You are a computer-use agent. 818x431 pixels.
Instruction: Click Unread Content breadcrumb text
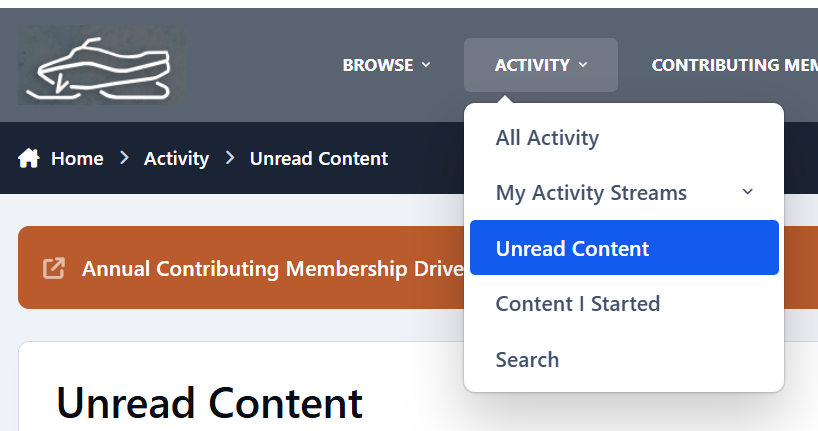pyautogui.click(x=319, y=158)
